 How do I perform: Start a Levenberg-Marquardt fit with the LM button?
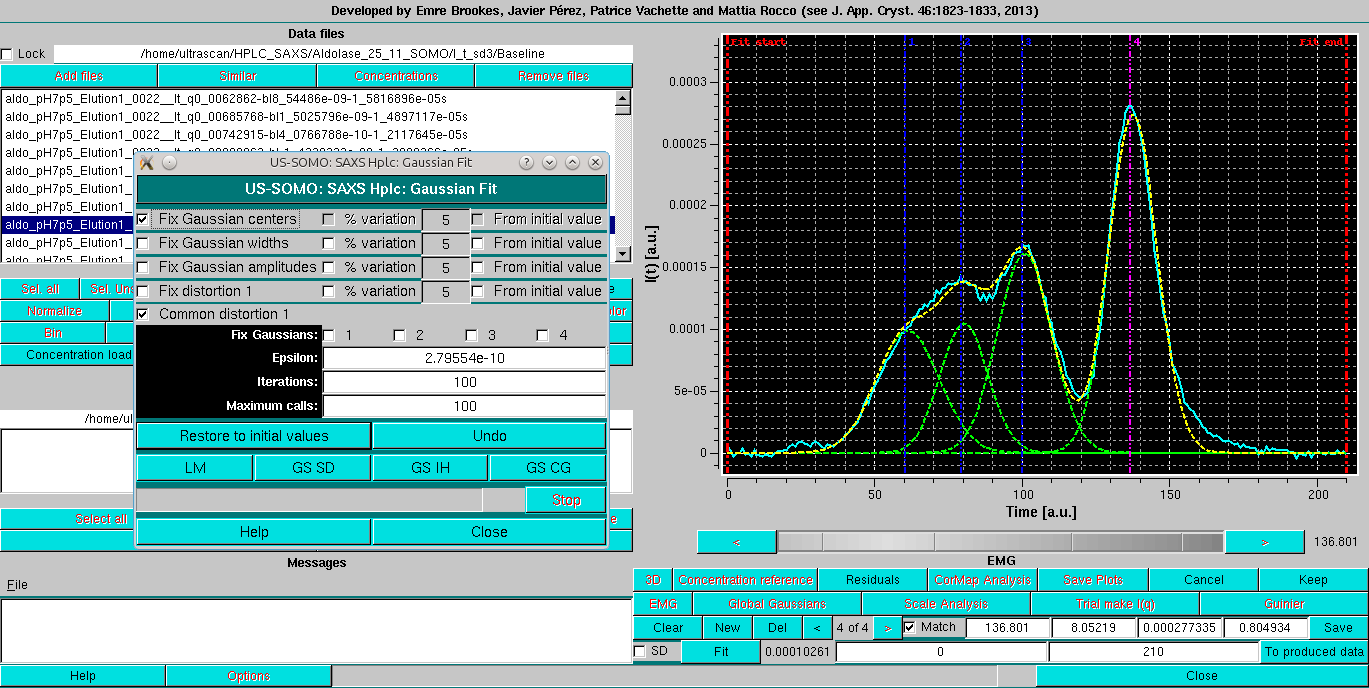pos(194,466)
